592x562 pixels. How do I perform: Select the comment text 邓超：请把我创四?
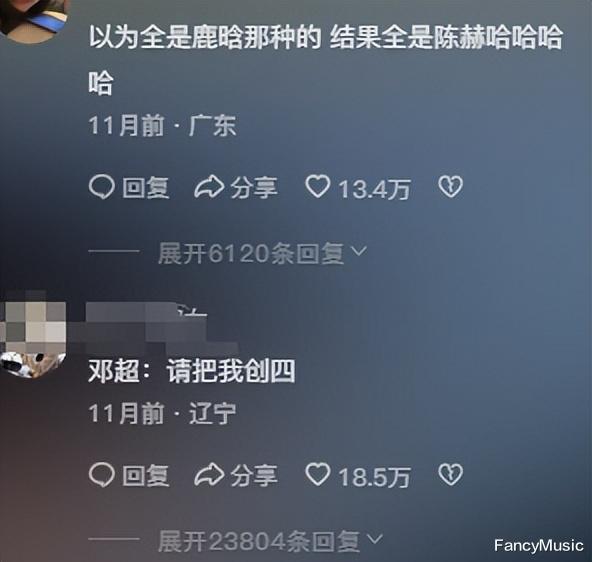pyautogui.click(x=192, y=371)
